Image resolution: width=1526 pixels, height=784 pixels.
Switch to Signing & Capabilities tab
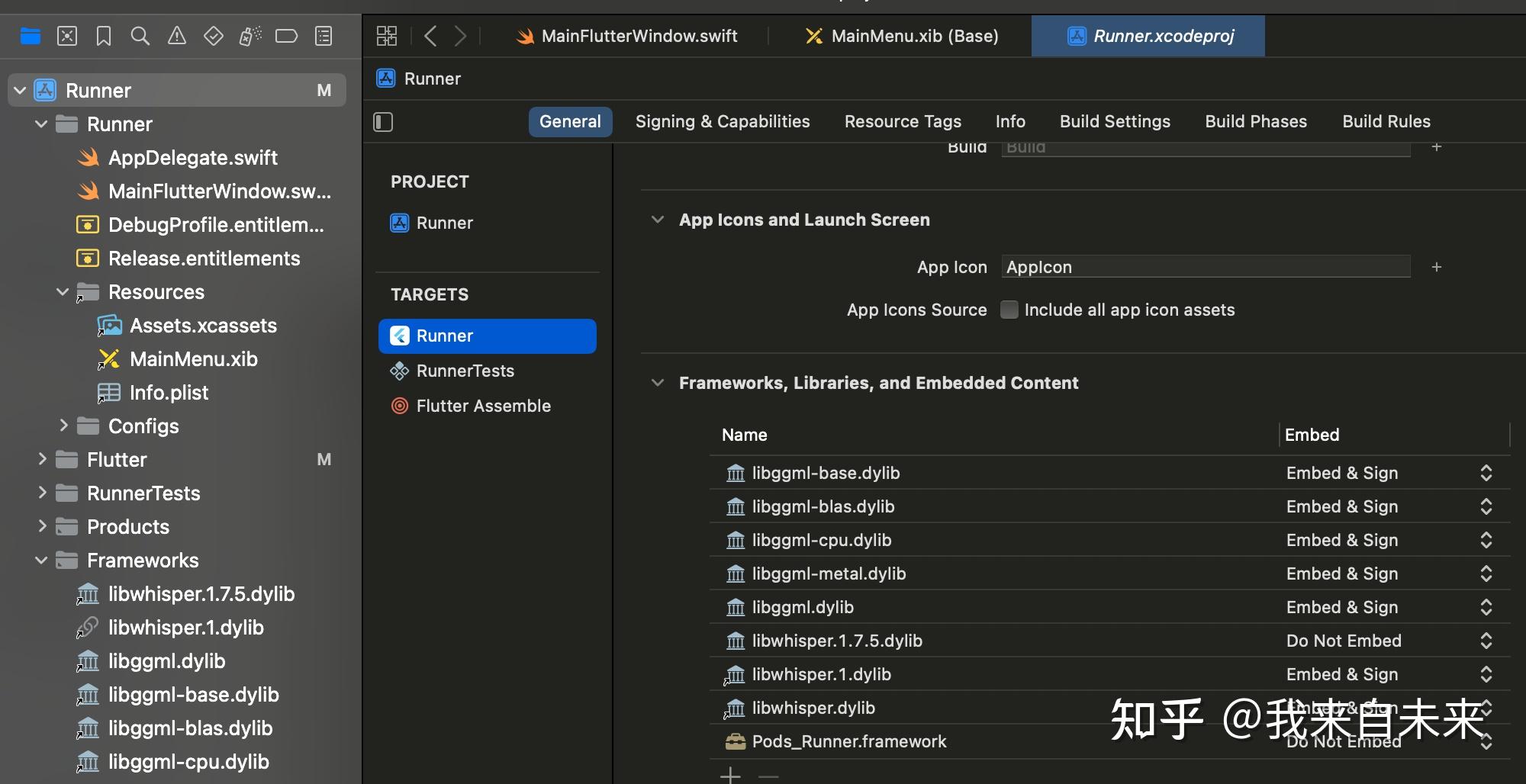coord(722,122)
